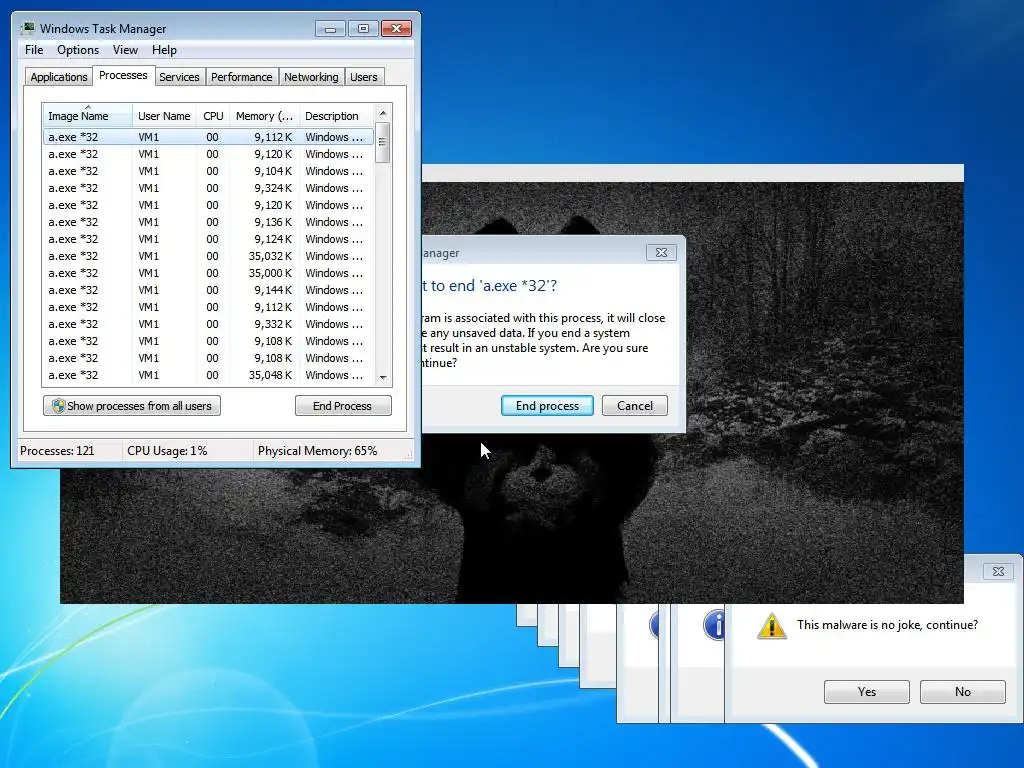Click the process list scroll up arrow
Screen dimensions: 1024x768
coord(383,113)
